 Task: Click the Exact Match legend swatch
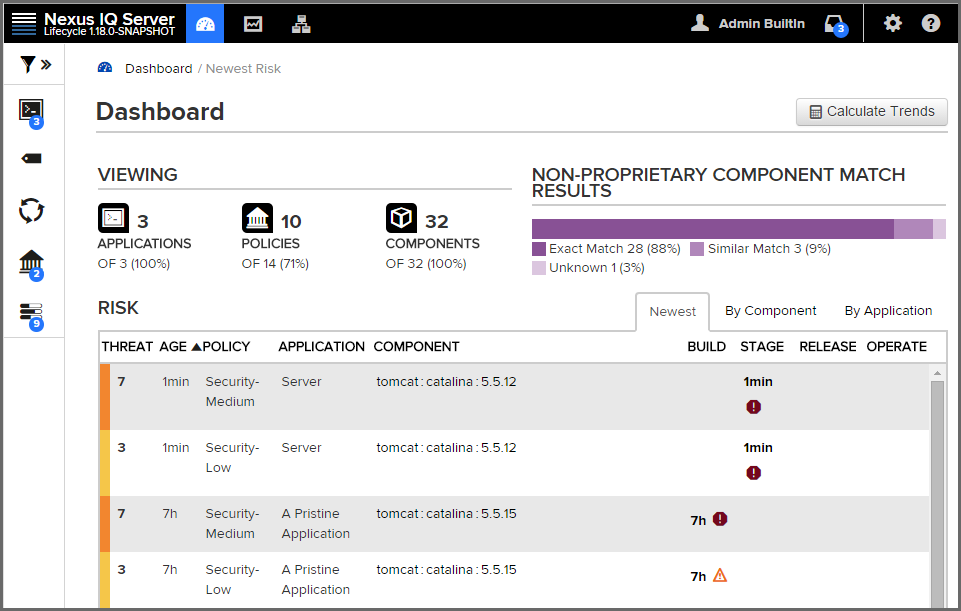(539, 249)
